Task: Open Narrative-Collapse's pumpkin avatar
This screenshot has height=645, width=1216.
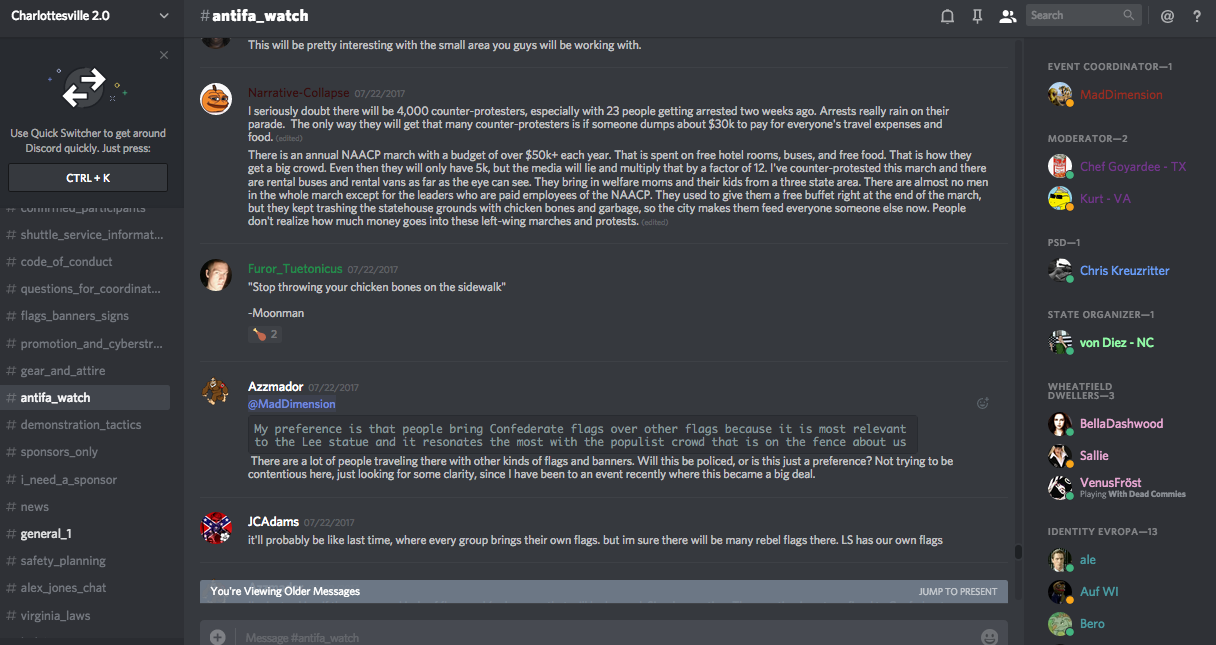Action: click(216, 99)
